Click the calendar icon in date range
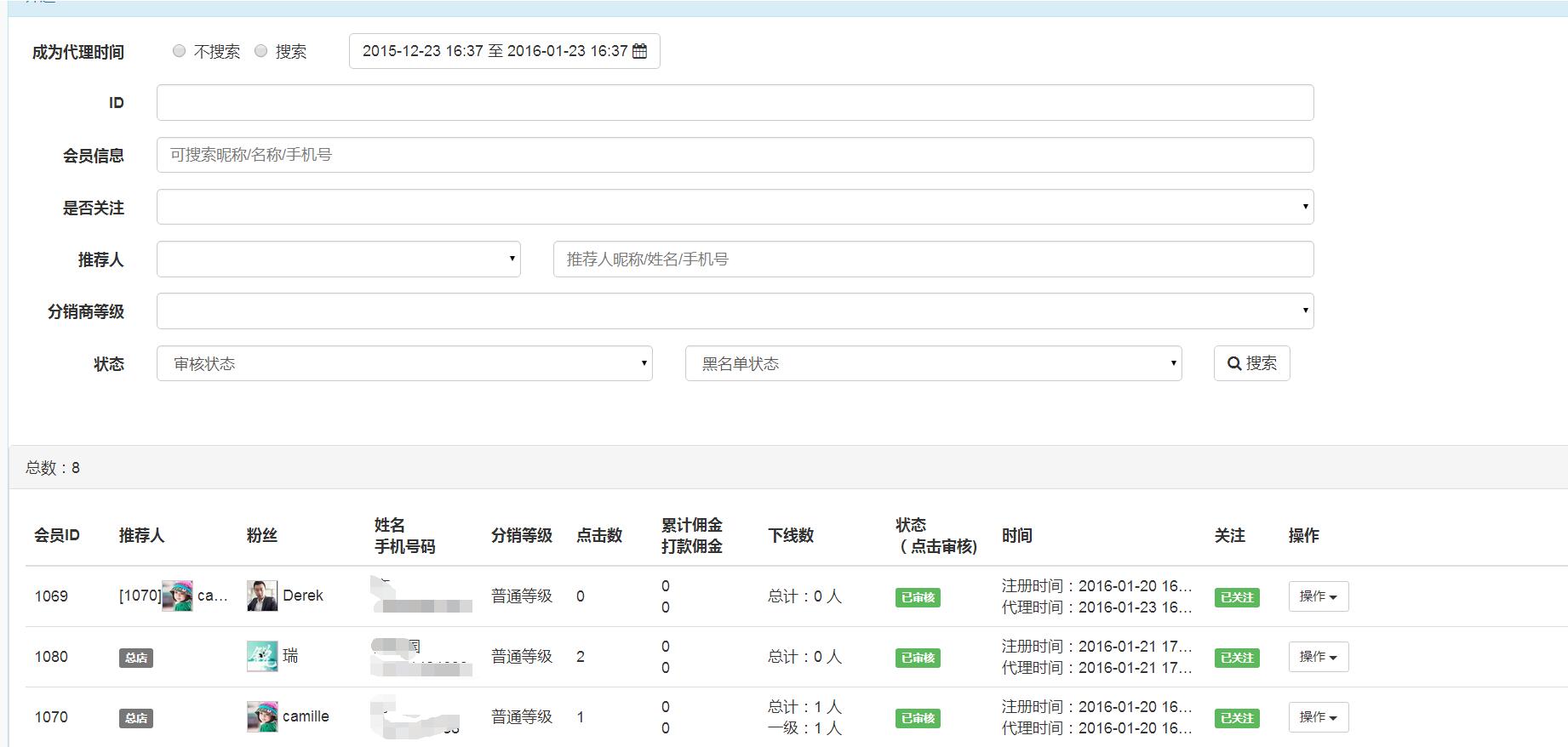Viewport: 1568px width, 747px height. click(640, 51)
